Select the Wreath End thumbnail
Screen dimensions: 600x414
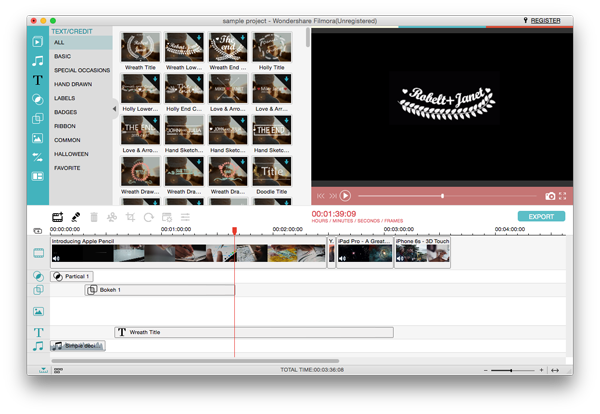(228, 47)
